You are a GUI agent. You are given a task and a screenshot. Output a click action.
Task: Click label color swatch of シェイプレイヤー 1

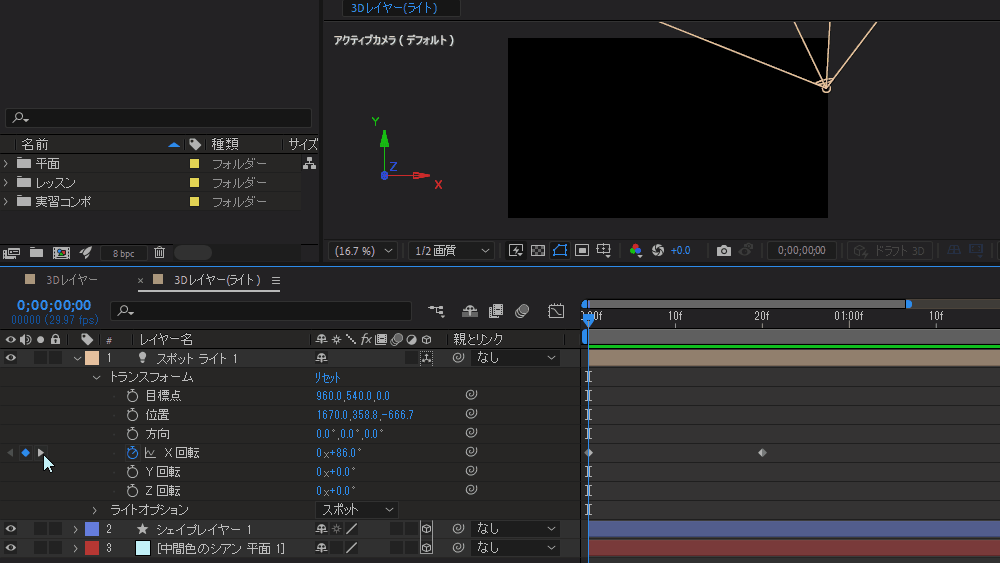(x=92, y=529)
